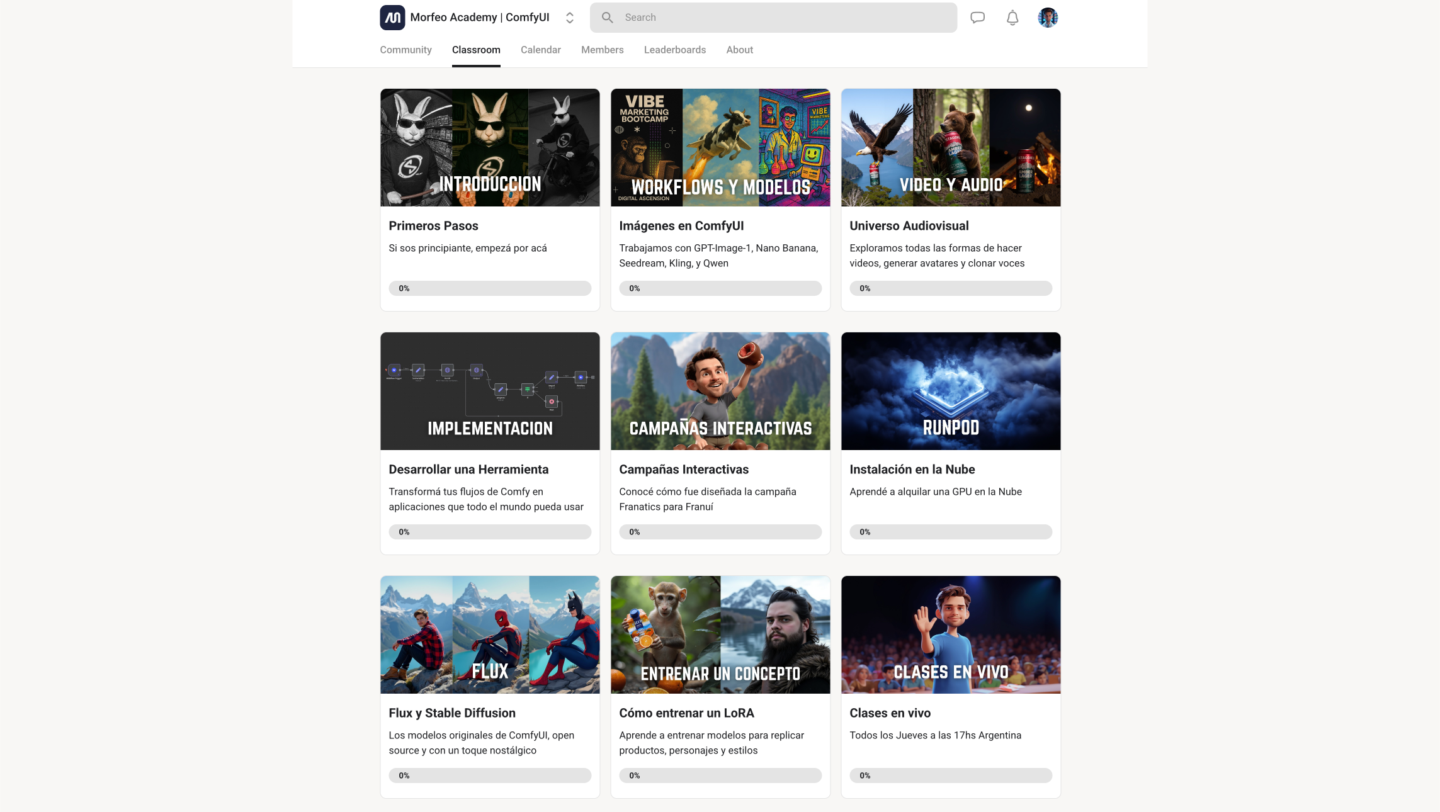This screenshot has height=812, width=1440.
Task: Click the Morfeo Academy logo icon
Action: [392, 17]
